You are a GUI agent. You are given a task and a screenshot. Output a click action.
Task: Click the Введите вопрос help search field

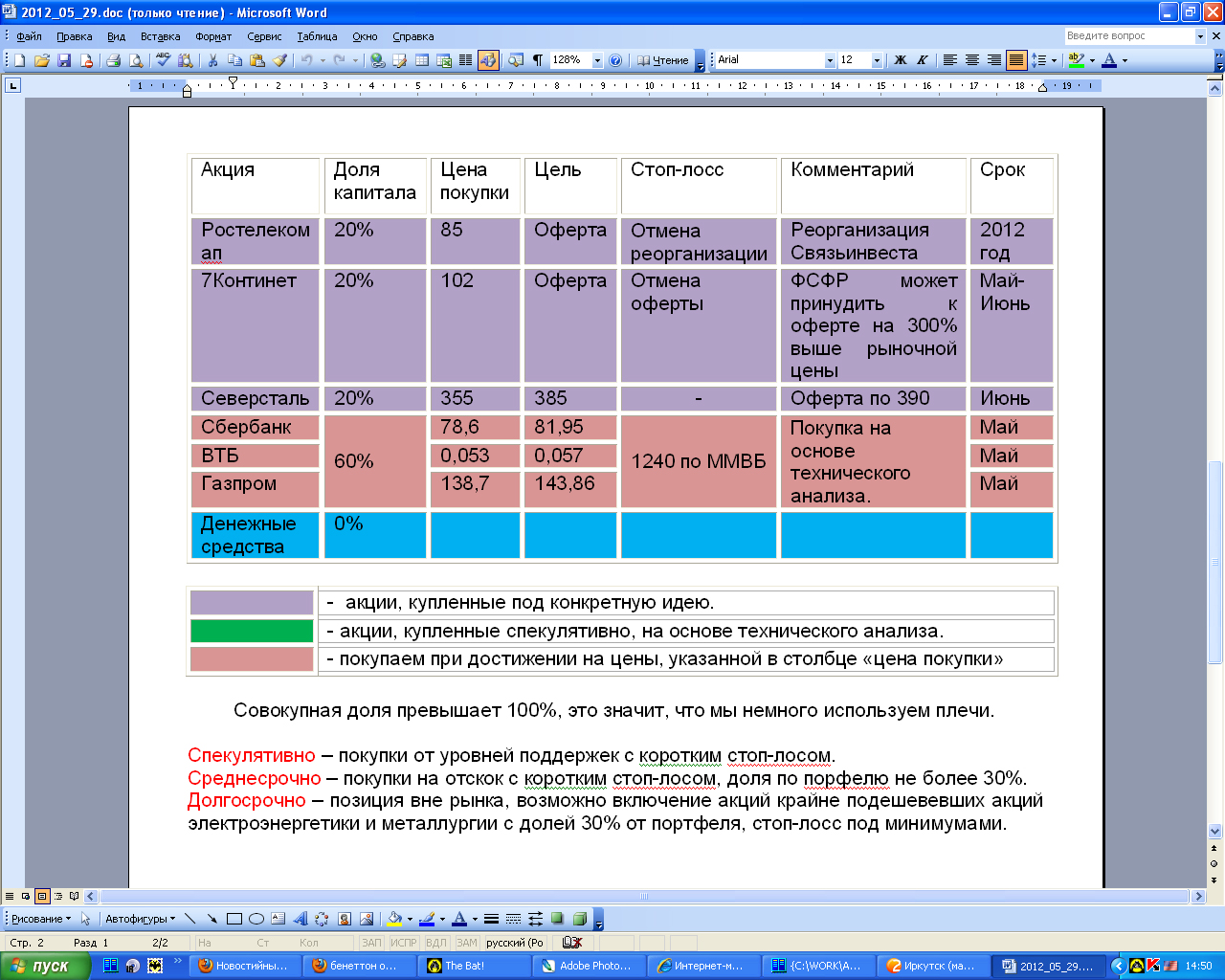(1129, 36)
